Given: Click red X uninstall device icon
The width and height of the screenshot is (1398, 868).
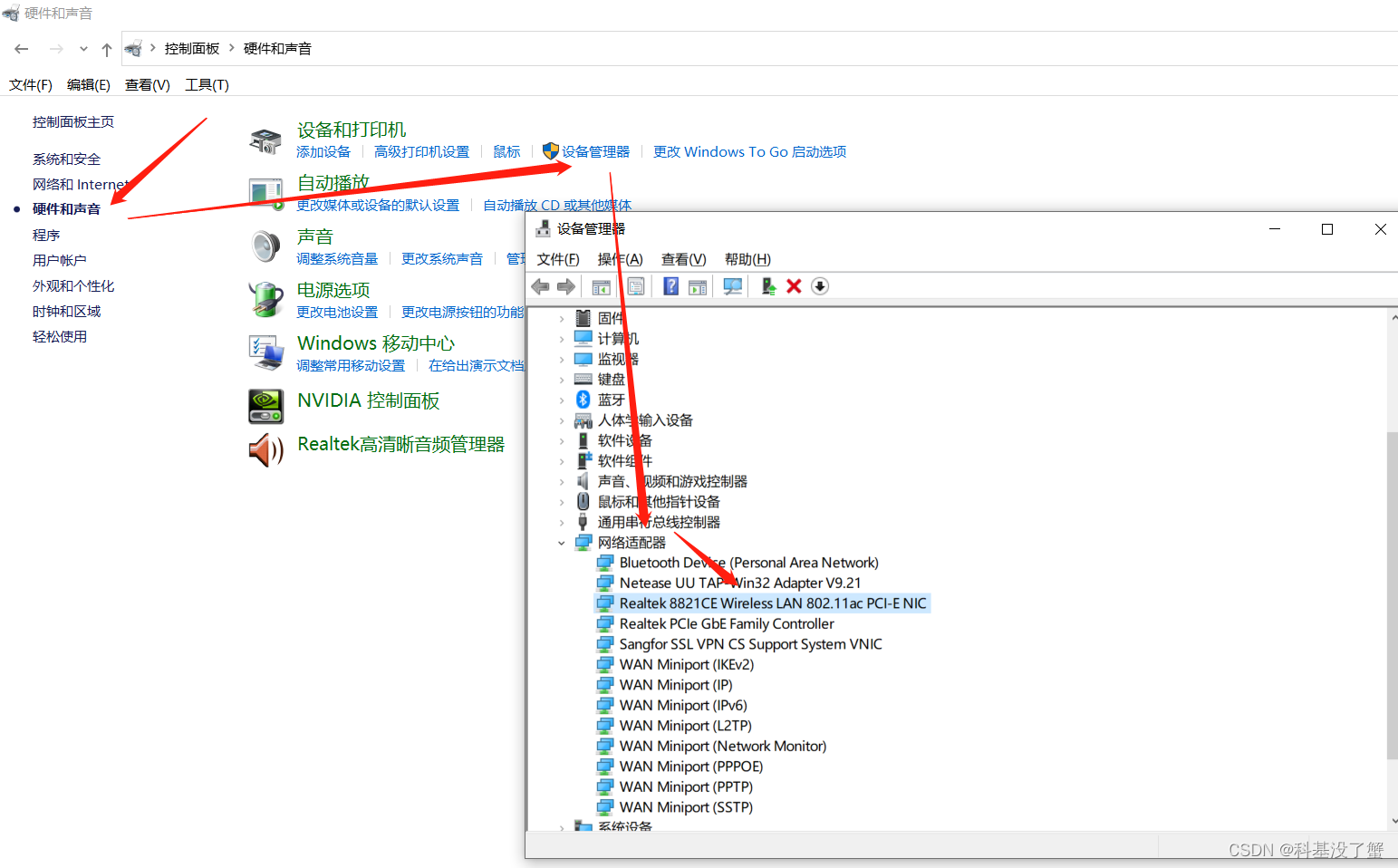Looking at the screenshot, I should click(794, 286).
